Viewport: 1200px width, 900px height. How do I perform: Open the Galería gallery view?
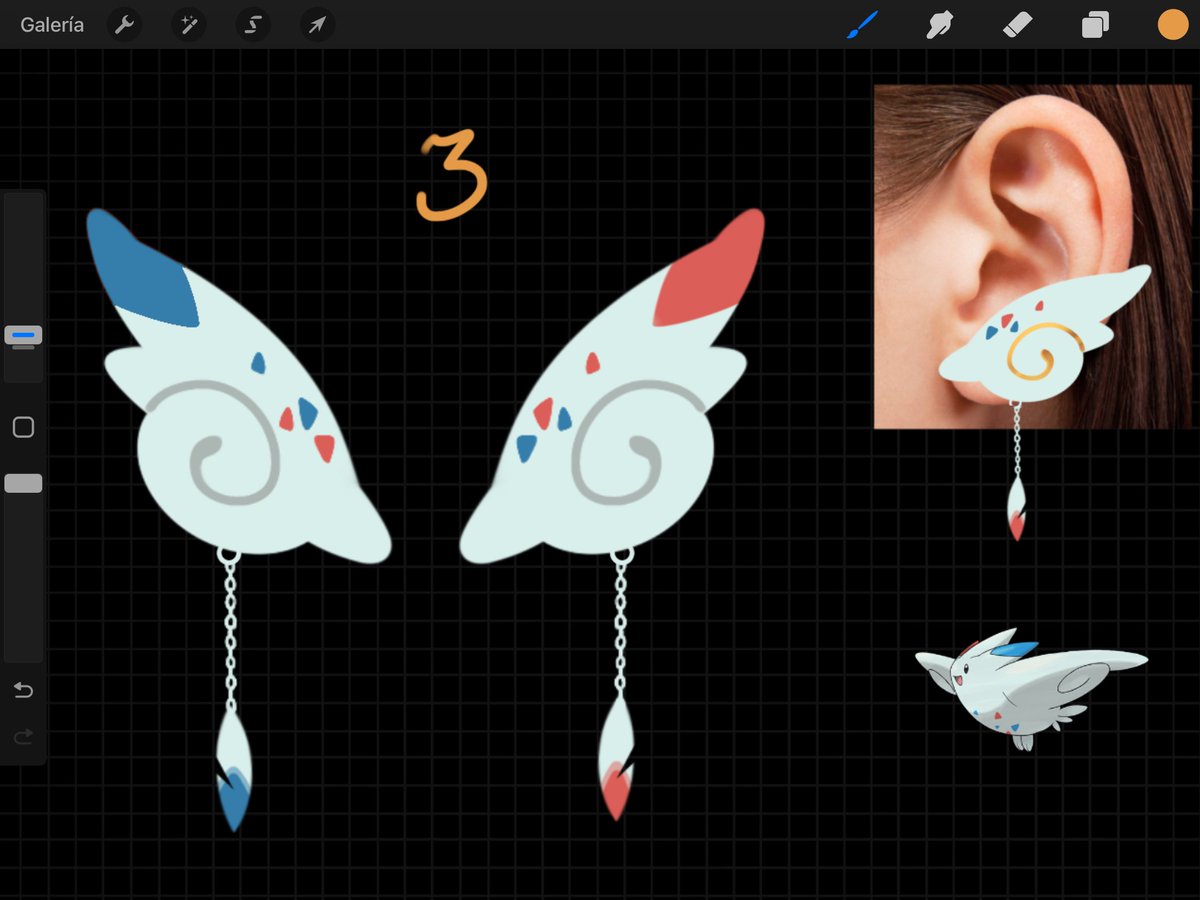click(x=52, y=25)
